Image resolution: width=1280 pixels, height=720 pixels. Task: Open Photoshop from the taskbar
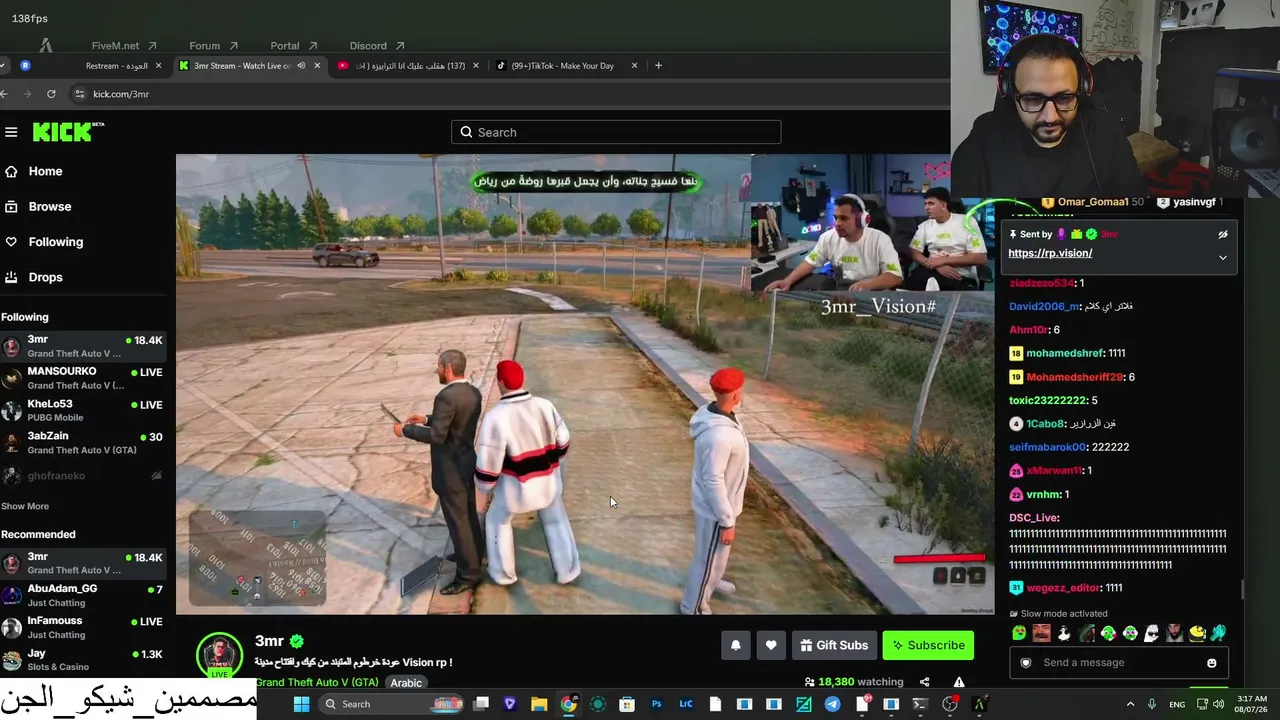(657, 704)
